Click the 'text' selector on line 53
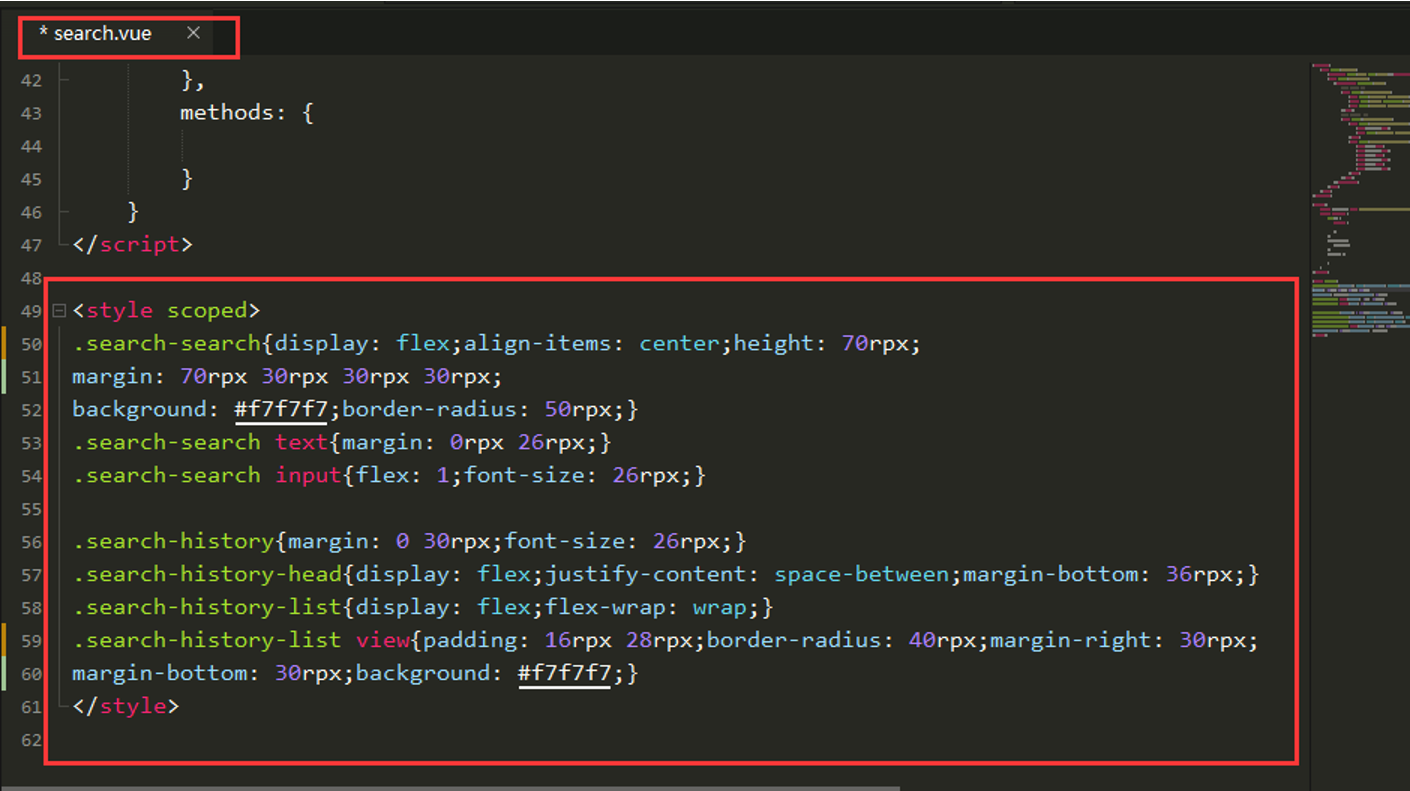 [x=301, y=442]
